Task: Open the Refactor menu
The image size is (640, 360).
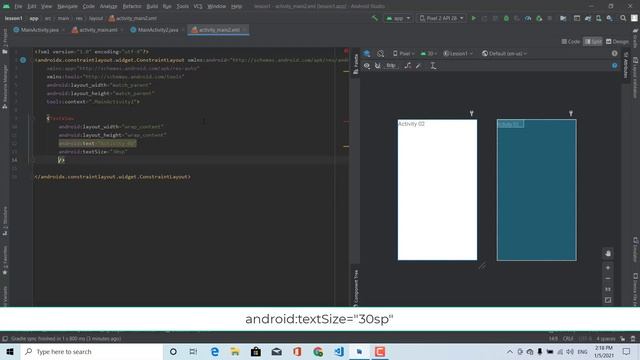Action: [132, 6]
